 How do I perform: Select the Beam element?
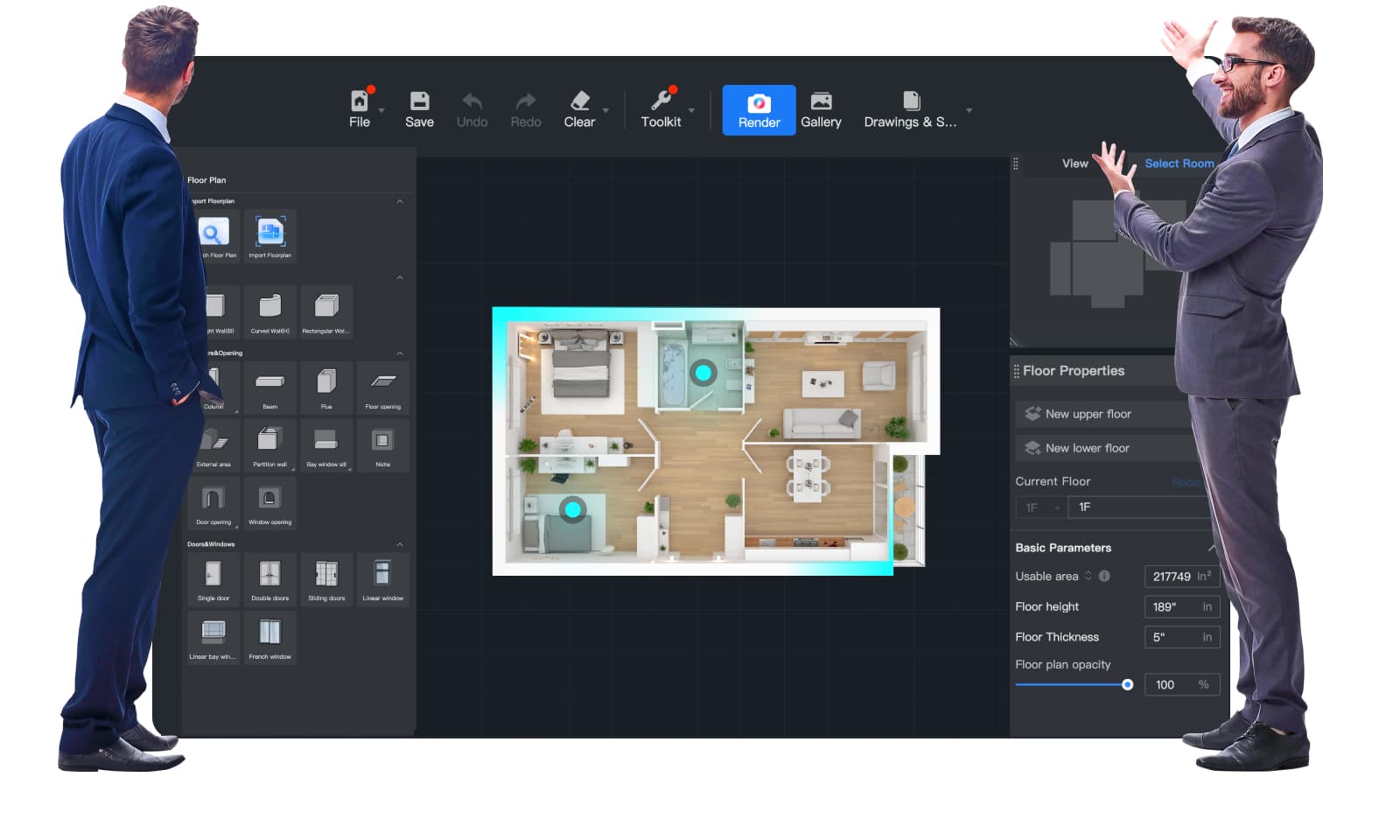[269, 387]
